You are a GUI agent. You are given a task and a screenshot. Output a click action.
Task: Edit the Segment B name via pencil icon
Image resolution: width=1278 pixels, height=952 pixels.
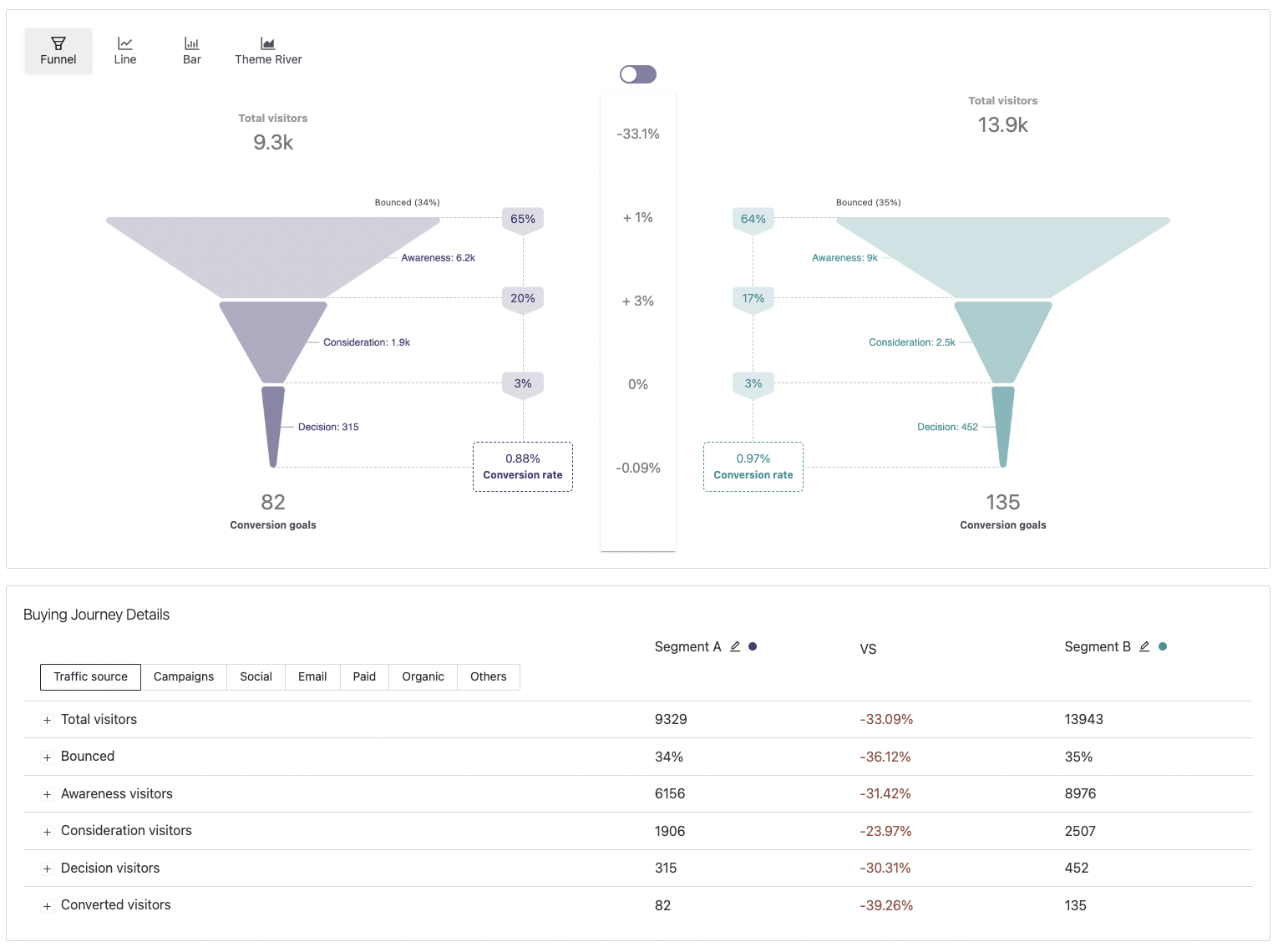click(1145, 646)
